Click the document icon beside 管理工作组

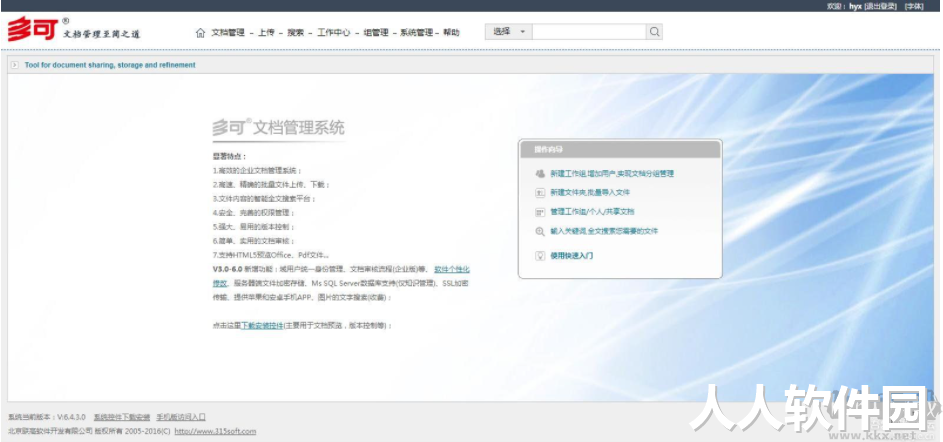tap(539, 212)
